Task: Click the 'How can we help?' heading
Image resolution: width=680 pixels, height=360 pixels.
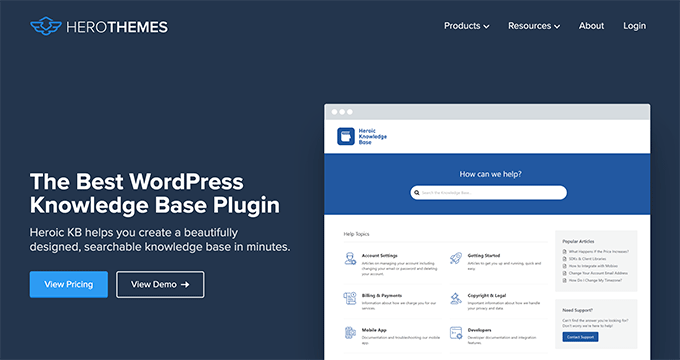Action: pos(490,174)
